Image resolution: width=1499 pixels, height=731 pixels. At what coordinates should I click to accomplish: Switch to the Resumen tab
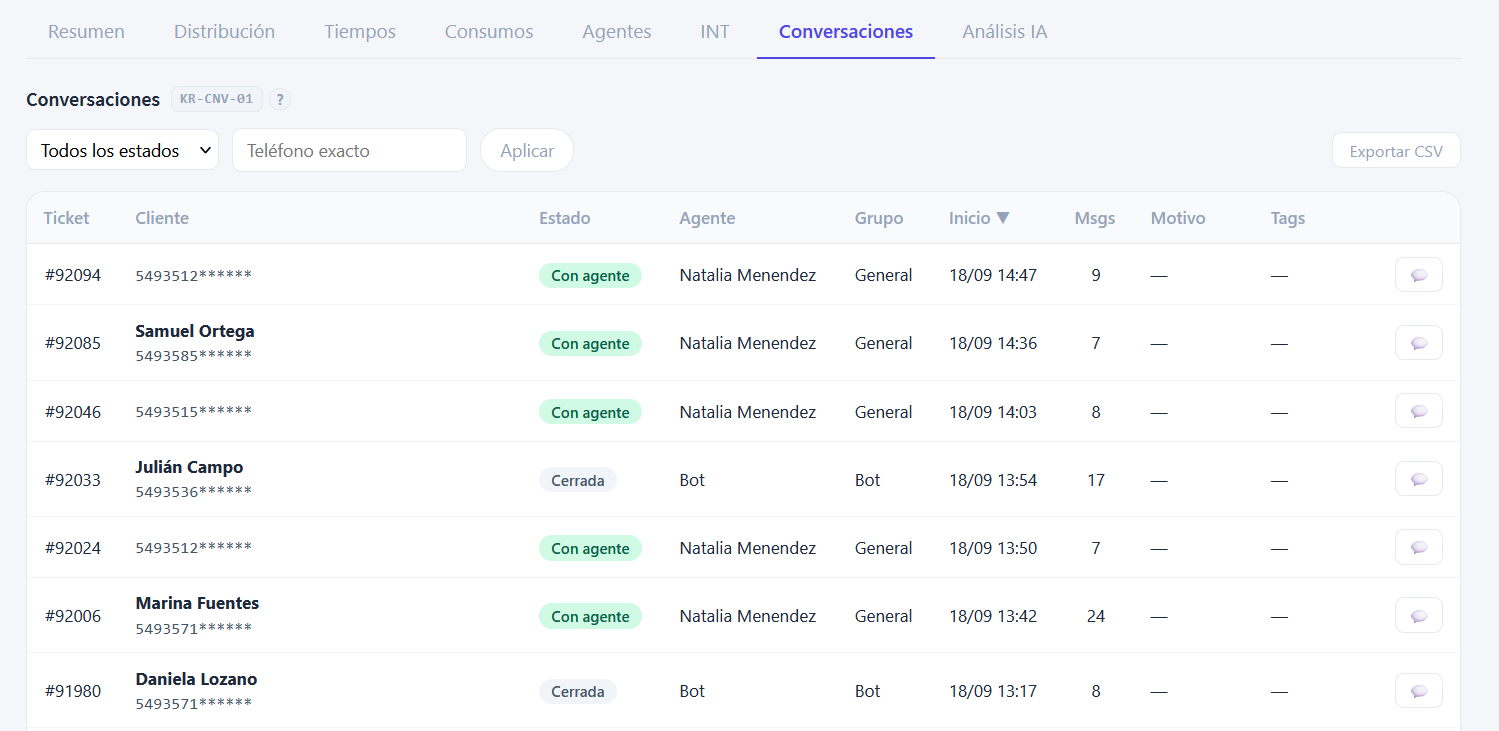click(86, 31)
